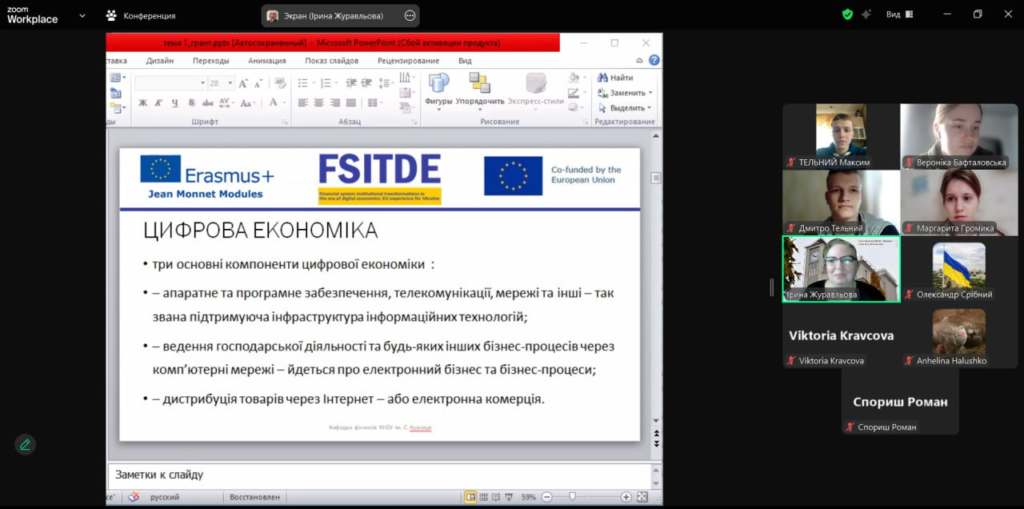Expand Выделить selection dropdown
1024x509 pixels.
pos(649,108)
